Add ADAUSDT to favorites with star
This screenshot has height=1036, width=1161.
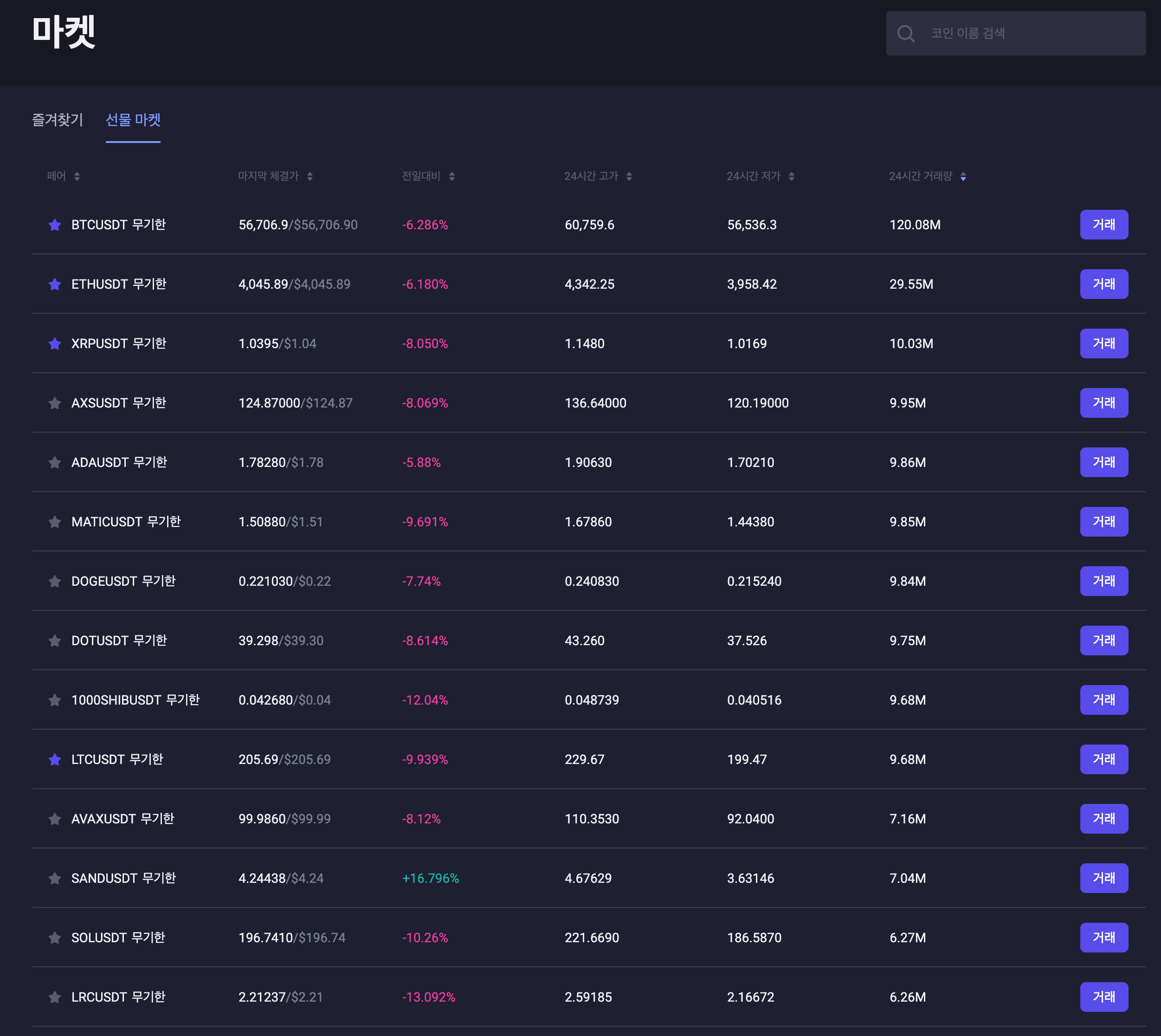pos(55,462)
